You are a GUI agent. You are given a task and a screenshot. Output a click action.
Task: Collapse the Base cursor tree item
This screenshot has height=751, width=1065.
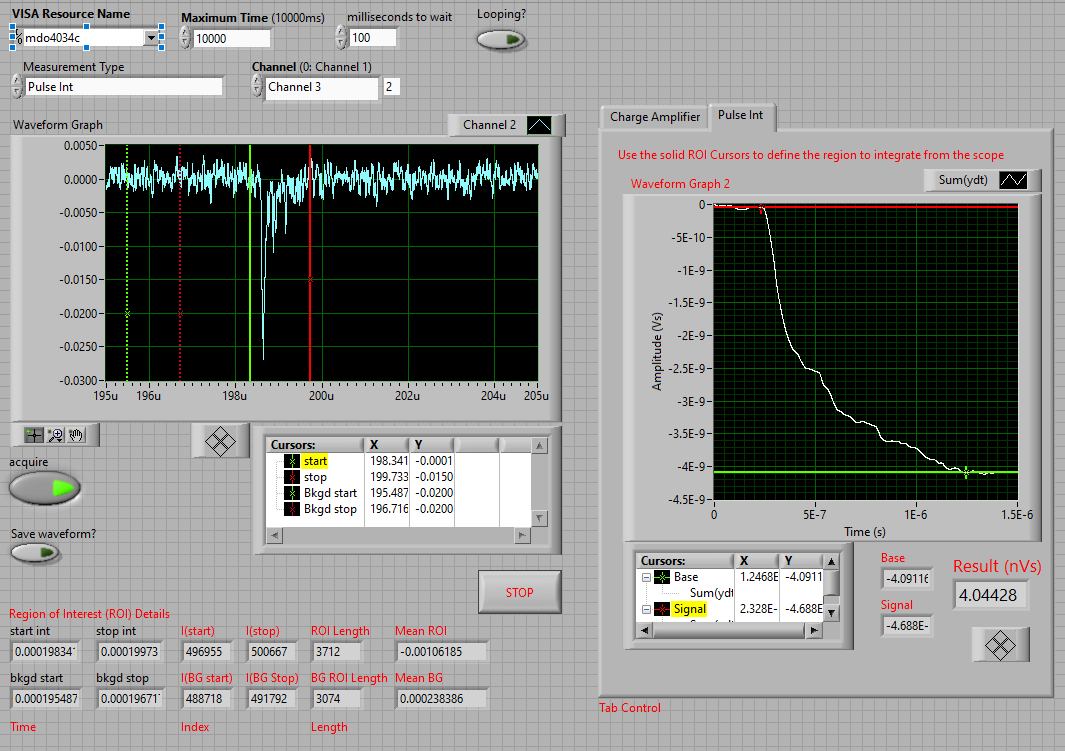coord(645,578)
